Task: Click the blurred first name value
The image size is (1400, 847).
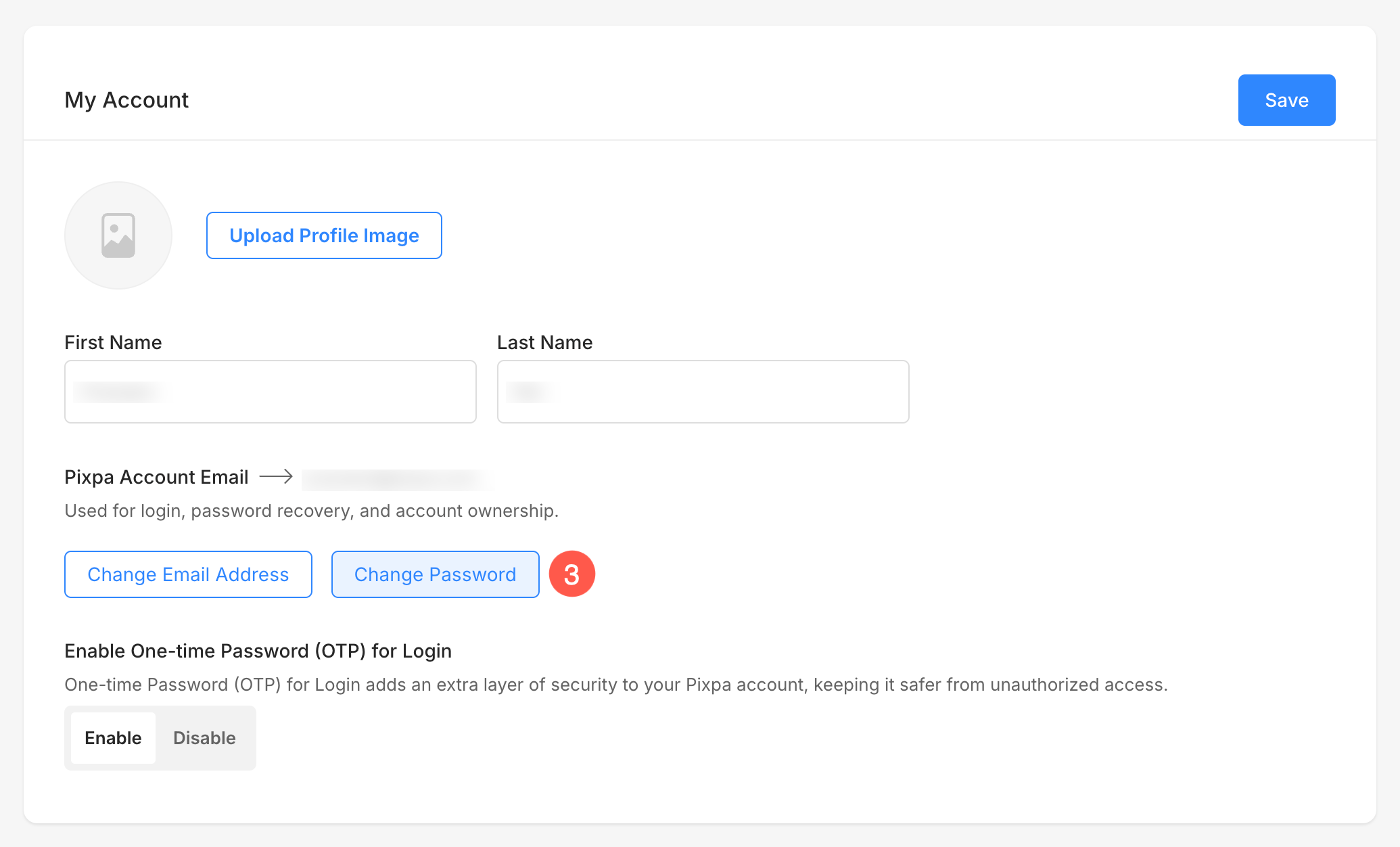Action: [x=122, y=392]
